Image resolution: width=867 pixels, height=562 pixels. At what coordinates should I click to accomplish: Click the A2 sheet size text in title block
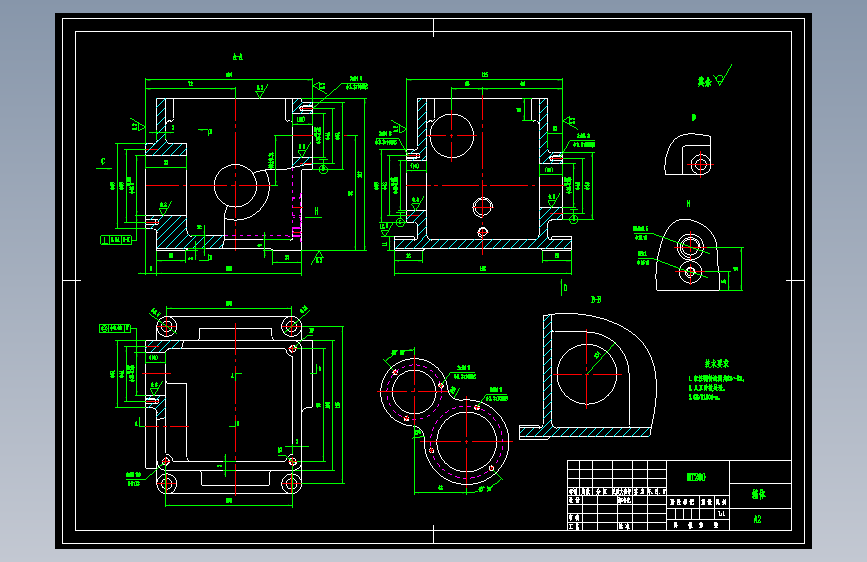click(x=757, y=519)
